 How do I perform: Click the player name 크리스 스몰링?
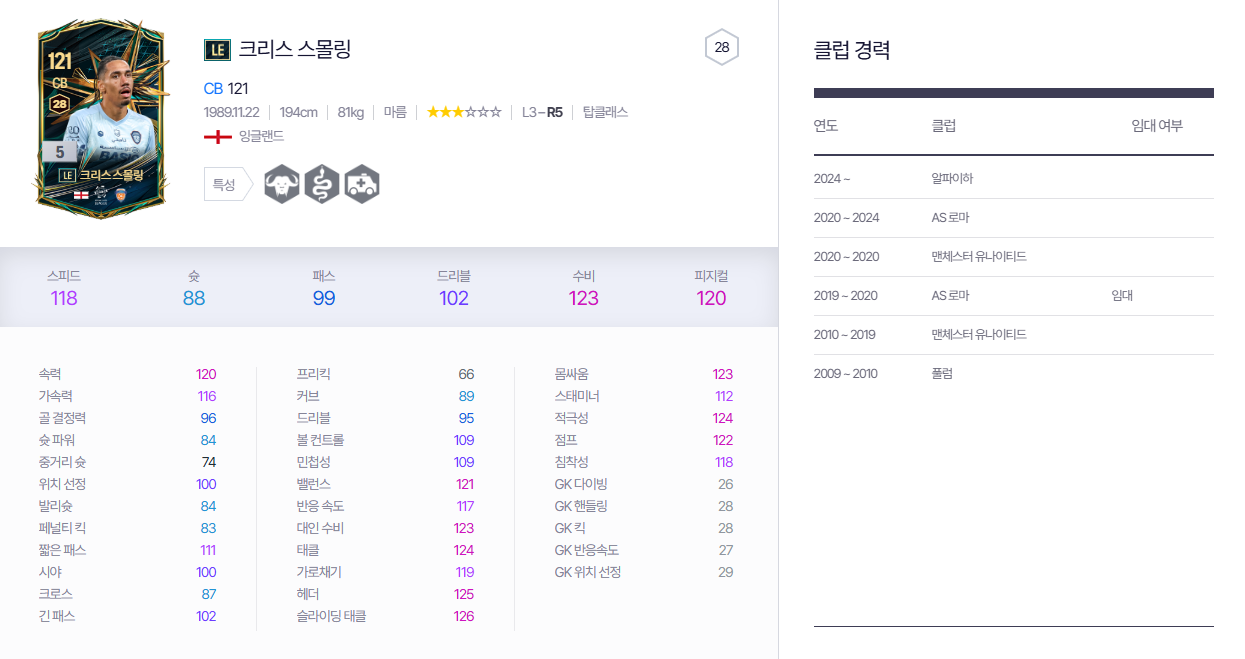coord(295,49)
